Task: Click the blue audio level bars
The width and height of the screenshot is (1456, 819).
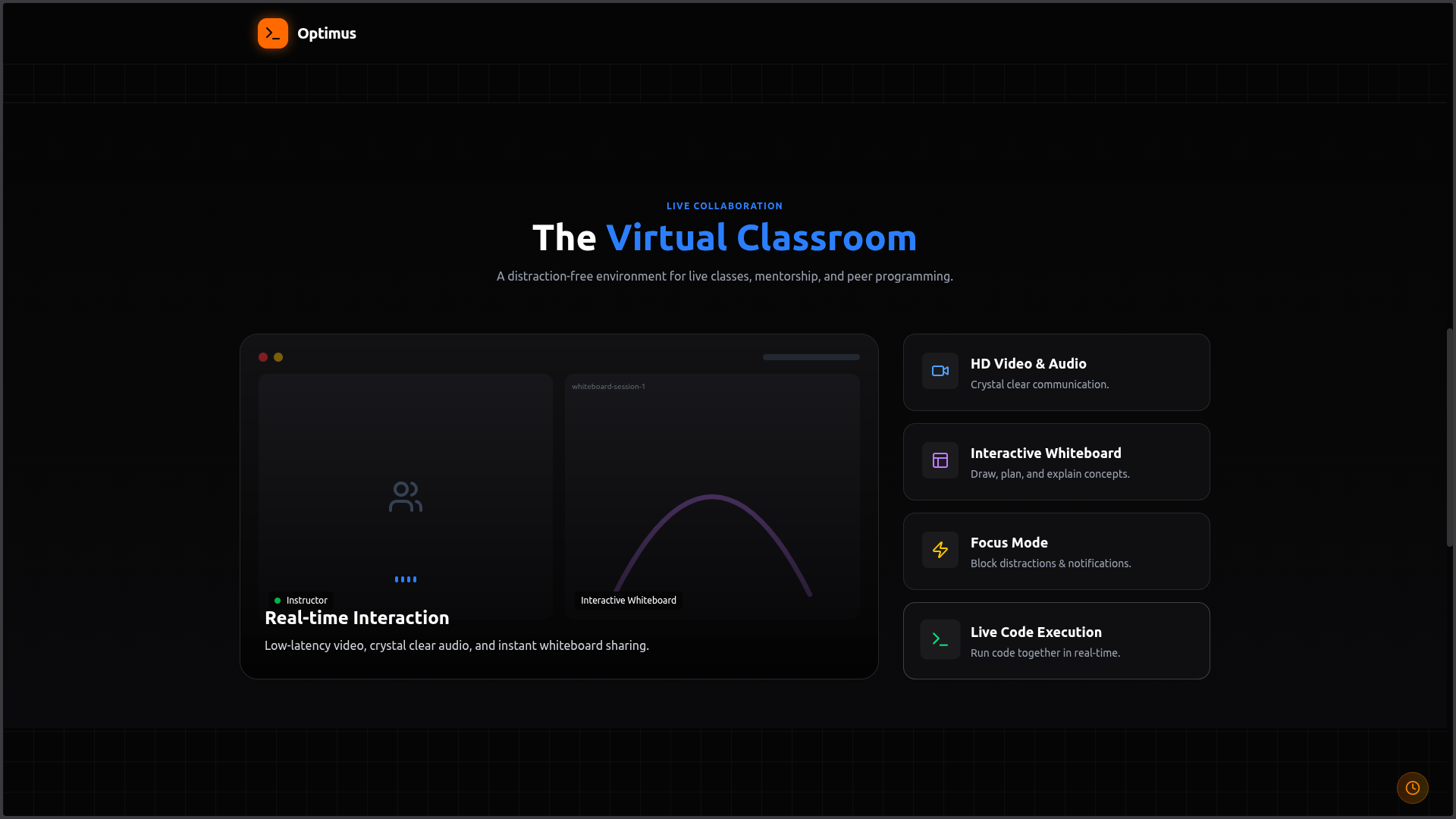Action: pyautogui.click(x=405, y=579)
